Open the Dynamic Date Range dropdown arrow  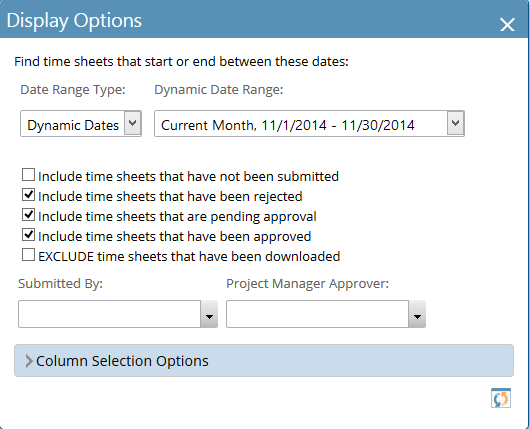pyautogui.click(x=456, y=123)
